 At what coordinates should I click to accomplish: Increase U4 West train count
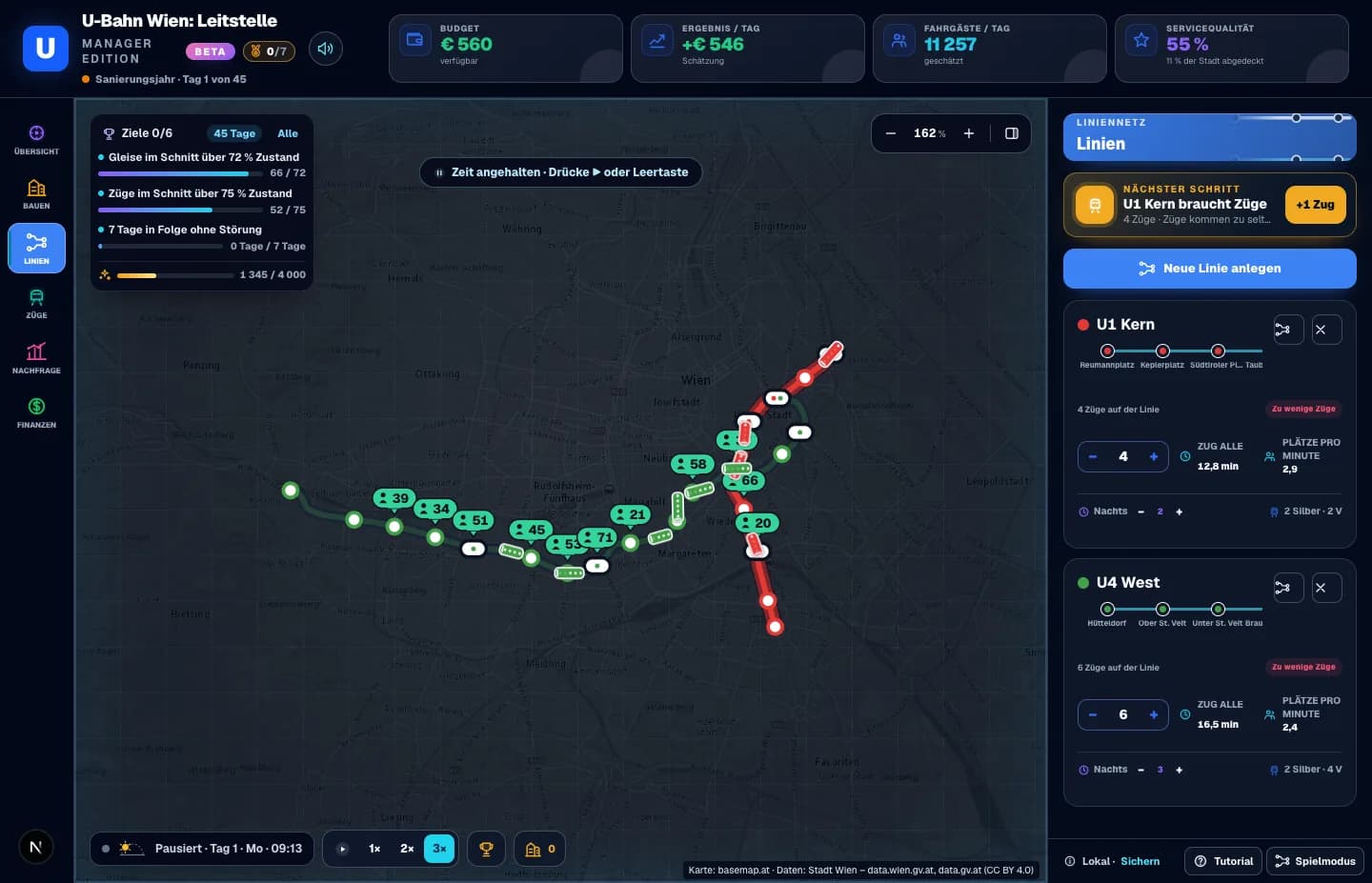pyautogui.click(x=1154, y=714)
